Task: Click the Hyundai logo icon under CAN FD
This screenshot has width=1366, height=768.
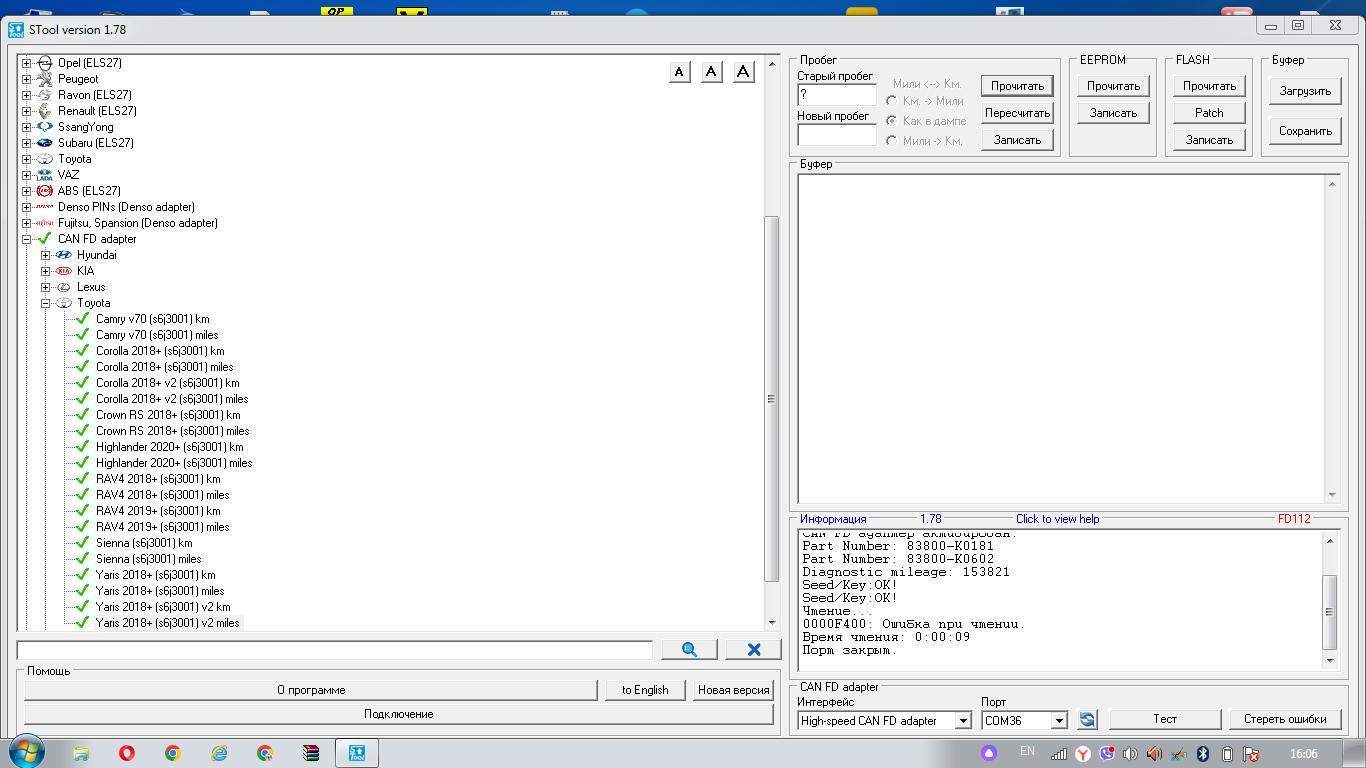Action: tap(64, 255)
